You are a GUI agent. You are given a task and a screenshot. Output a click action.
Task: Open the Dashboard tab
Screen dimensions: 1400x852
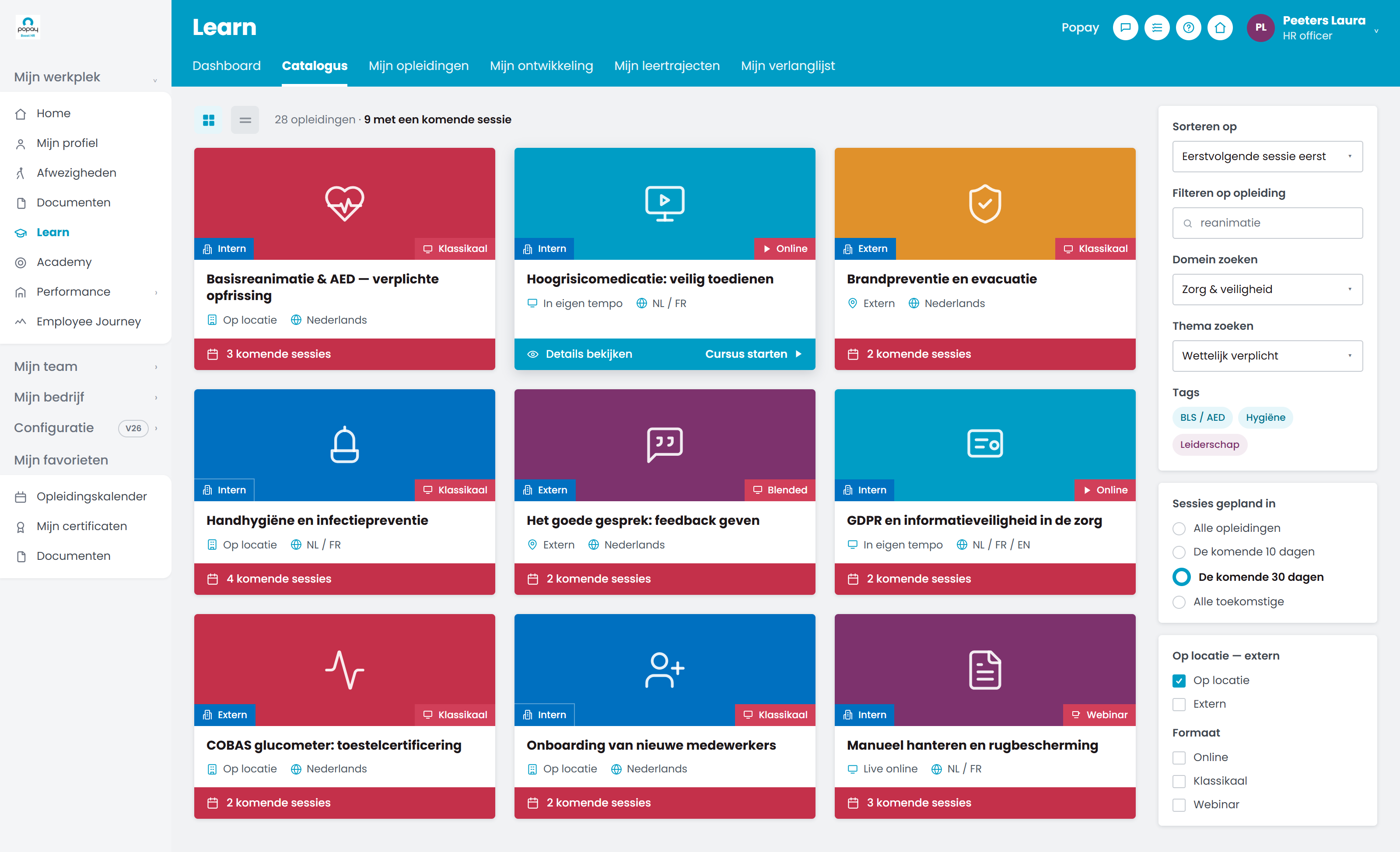(x=226, y=66)
